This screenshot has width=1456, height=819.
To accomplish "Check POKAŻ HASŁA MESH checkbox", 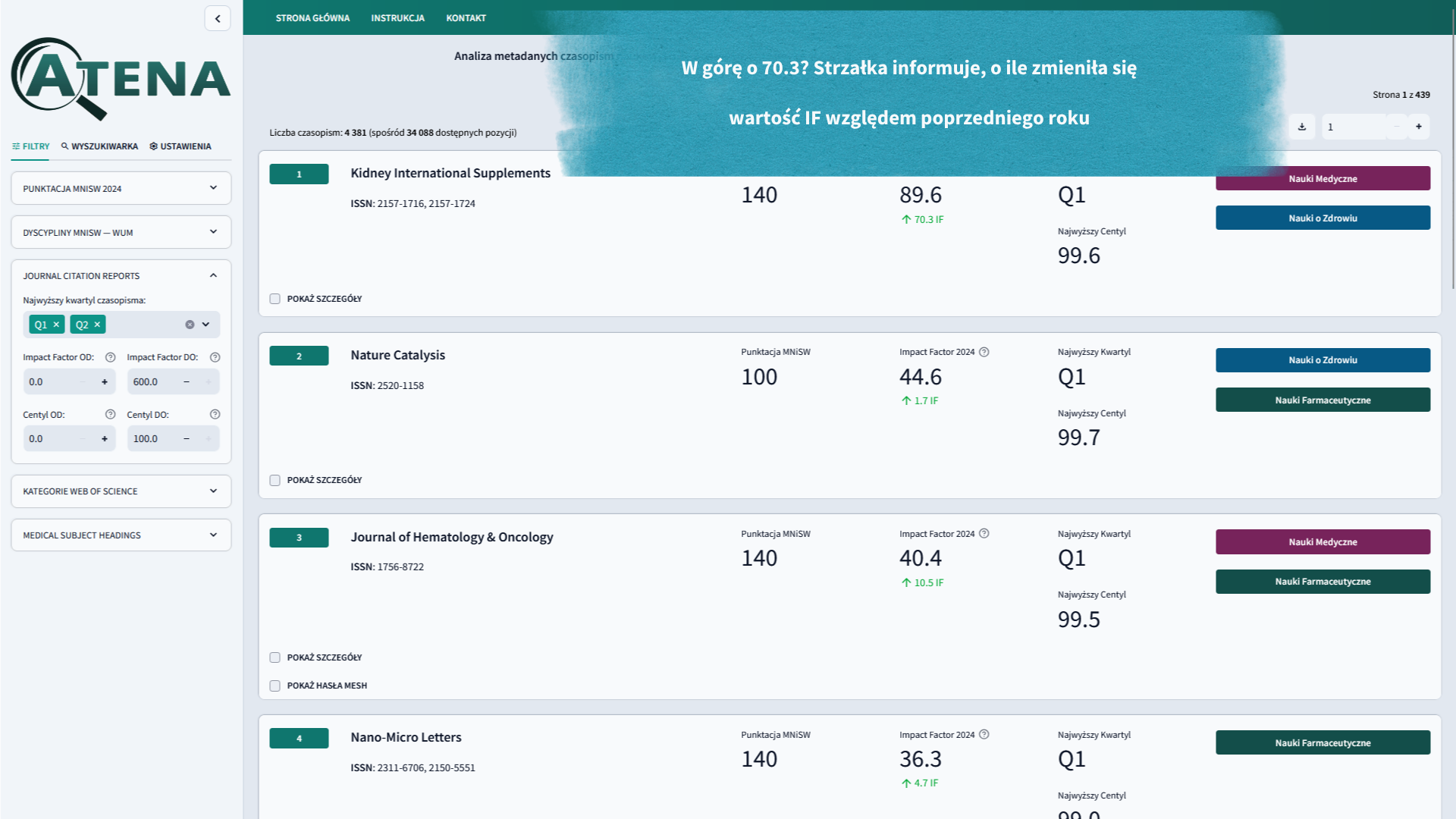I will pyautogui.click(x=275, y=686).
